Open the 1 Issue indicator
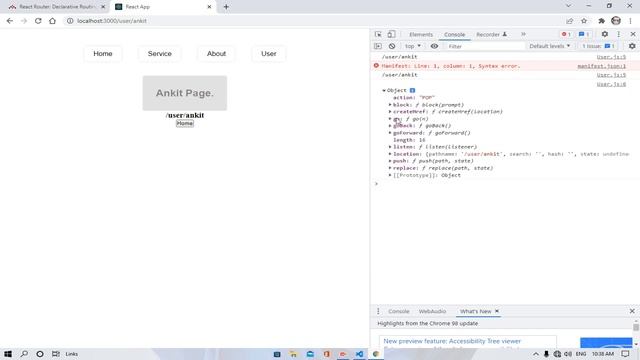Image resolution: width=640 pixels, height=360 pixels. click(598, 46)
